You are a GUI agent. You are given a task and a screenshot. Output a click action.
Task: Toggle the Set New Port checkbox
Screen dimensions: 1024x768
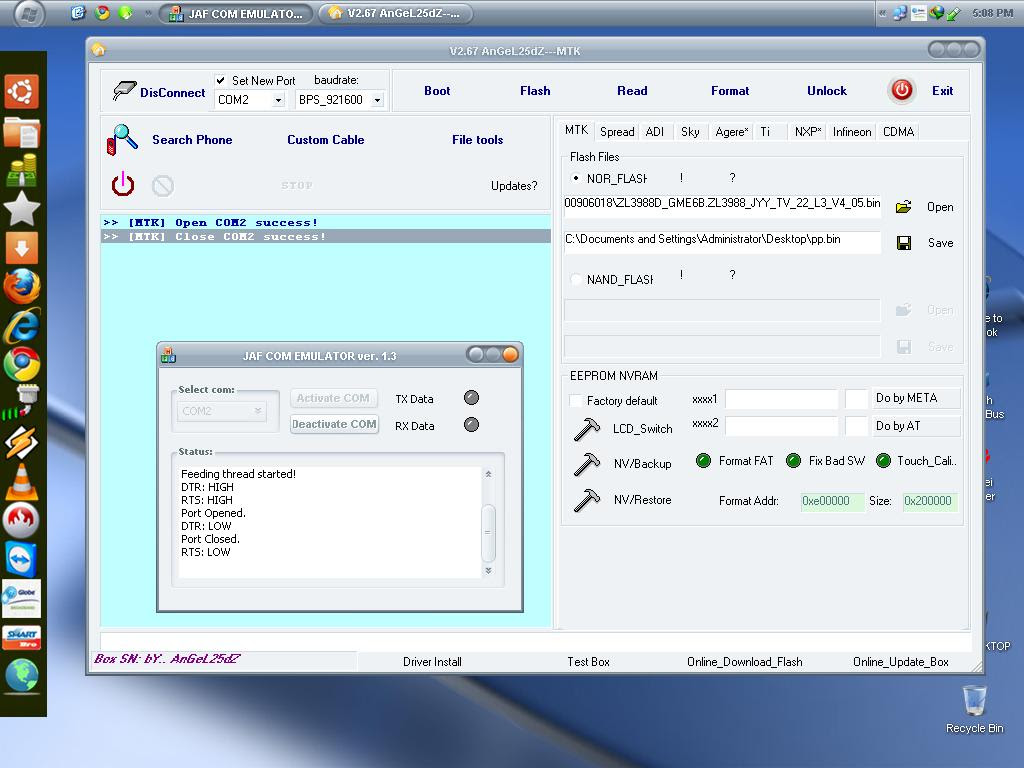tap(221, 80)
